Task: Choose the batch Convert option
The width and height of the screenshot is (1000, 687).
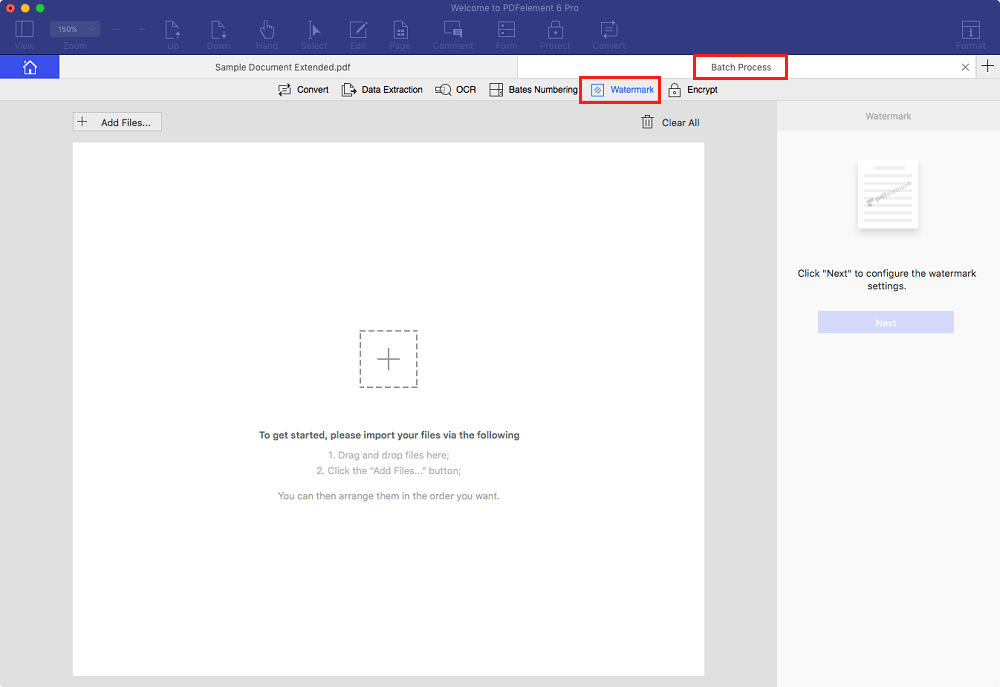Action: click(304, 90)
